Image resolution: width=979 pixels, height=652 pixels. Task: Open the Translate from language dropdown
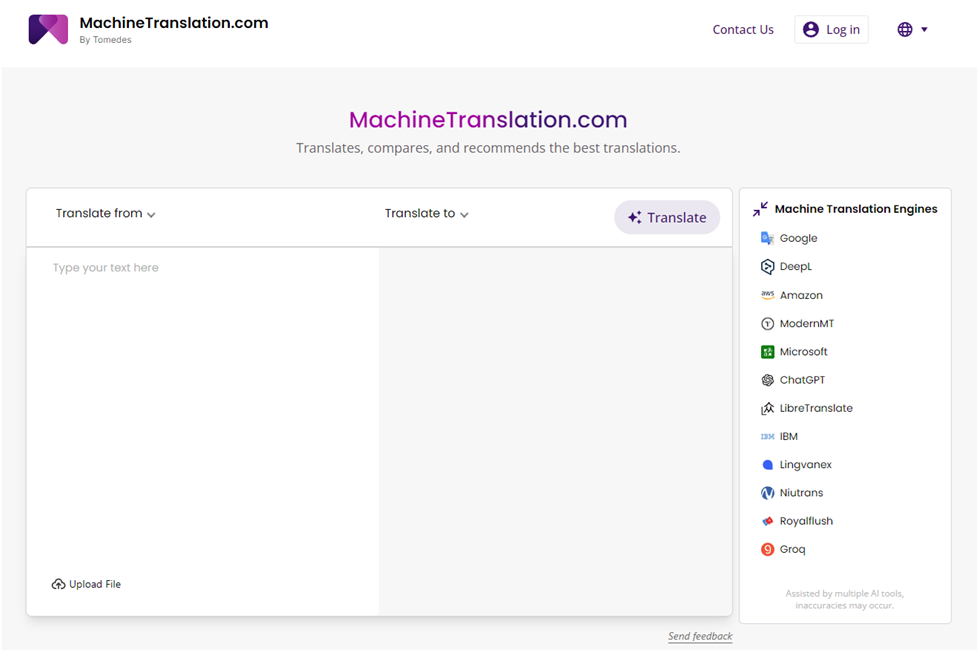coord(105,213)
